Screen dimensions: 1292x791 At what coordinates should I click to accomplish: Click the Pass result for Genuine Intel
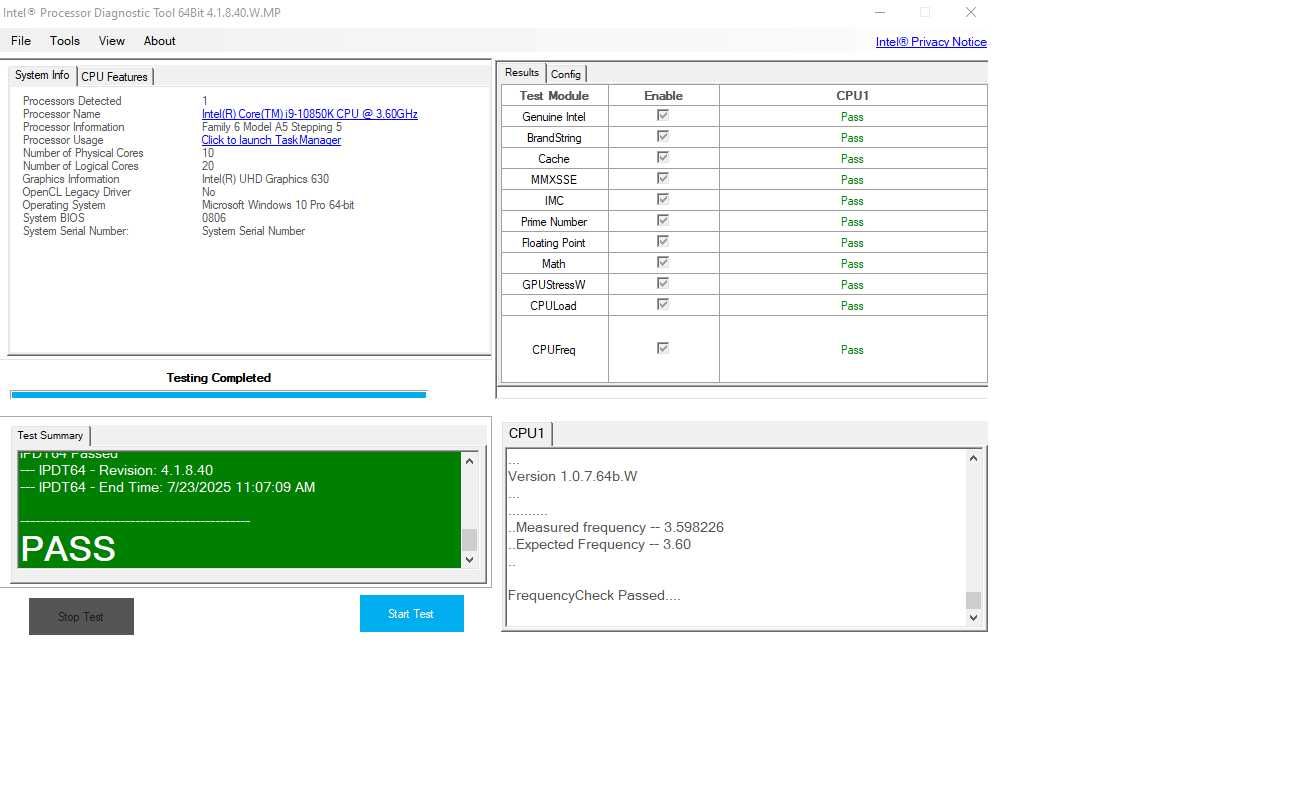click(852, 117)
